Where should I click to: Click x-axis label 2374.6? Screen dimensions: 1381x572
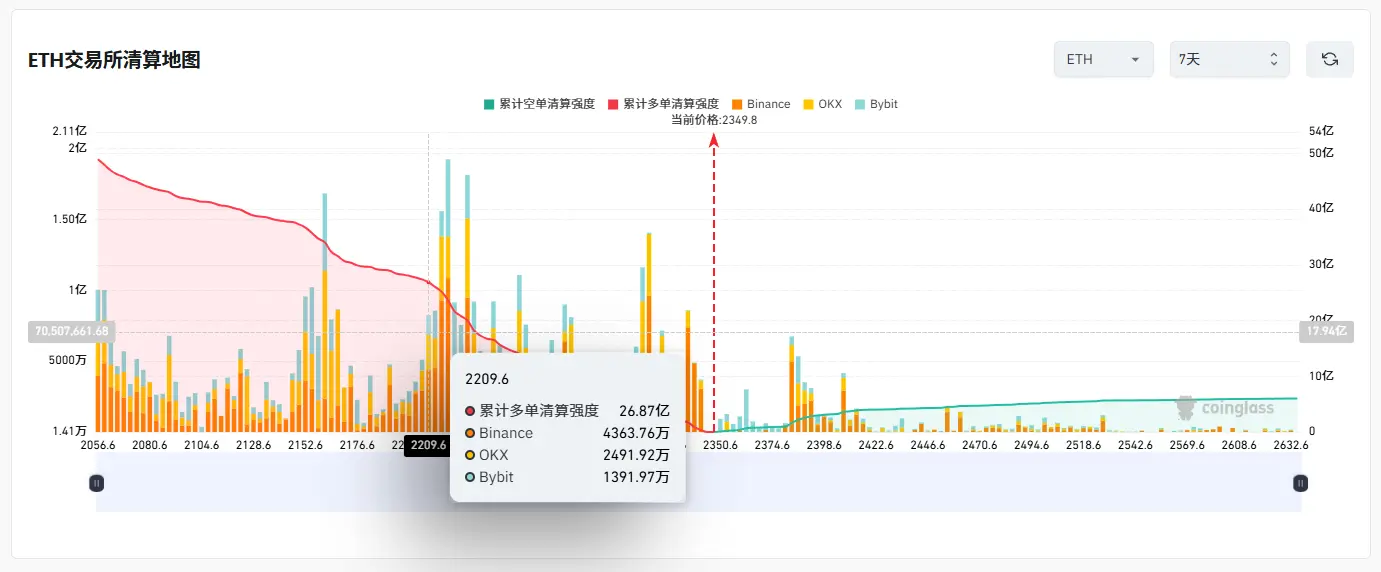(772, 446)
